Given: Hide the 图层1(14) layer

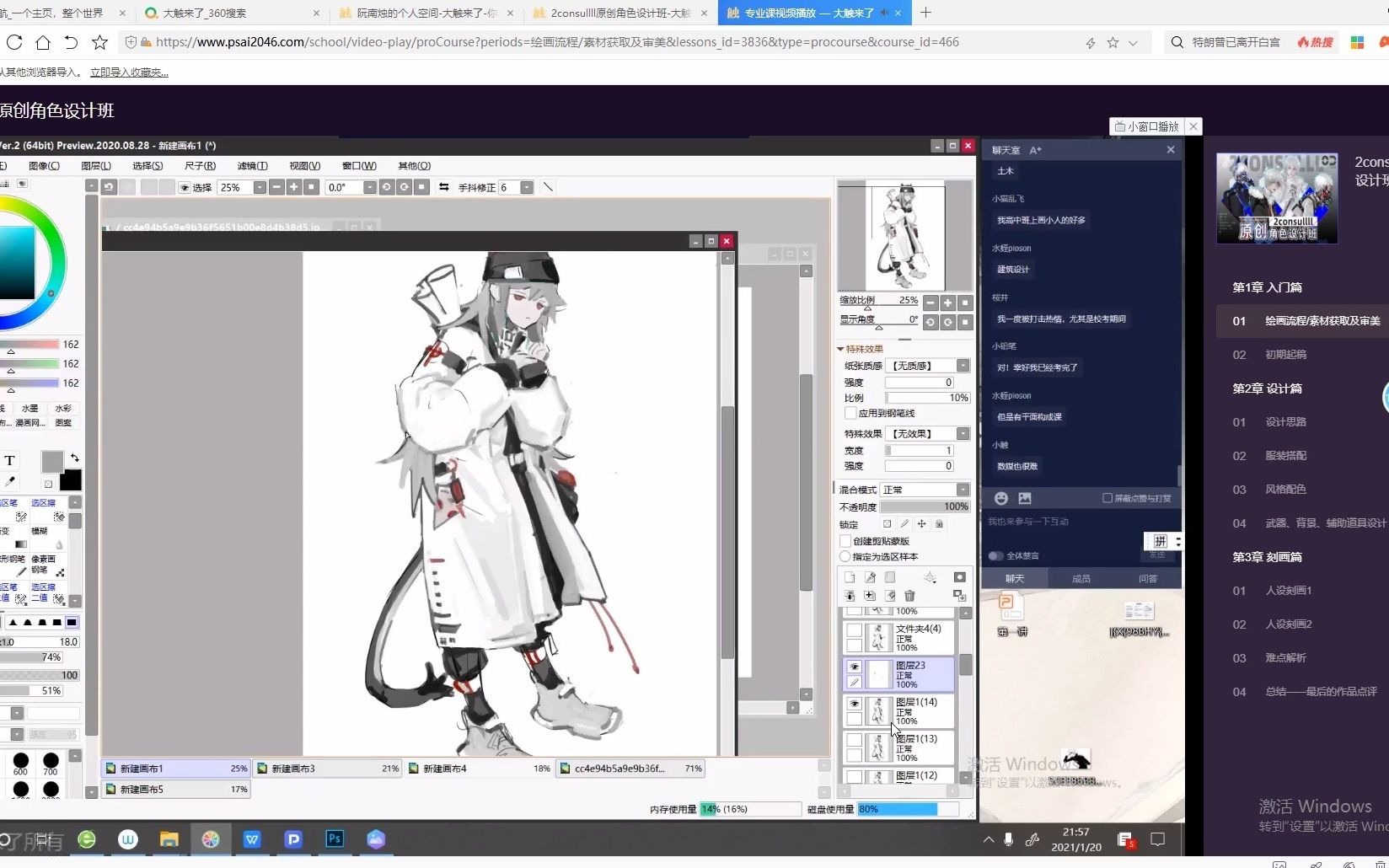Looking at the screenshot, I should pyautogui.click(x=854, y=704).
